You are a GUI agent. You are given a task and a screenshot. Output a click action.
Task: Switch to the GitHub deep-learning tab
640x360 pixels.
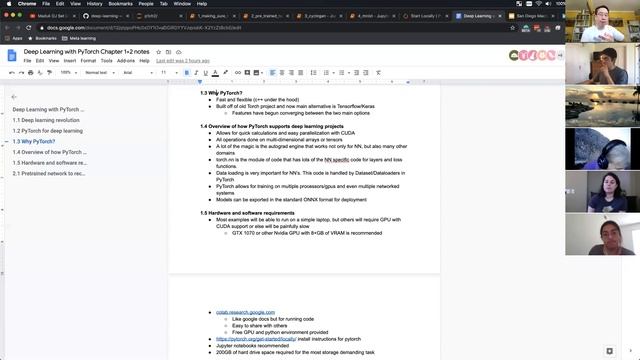coord(105,16)
